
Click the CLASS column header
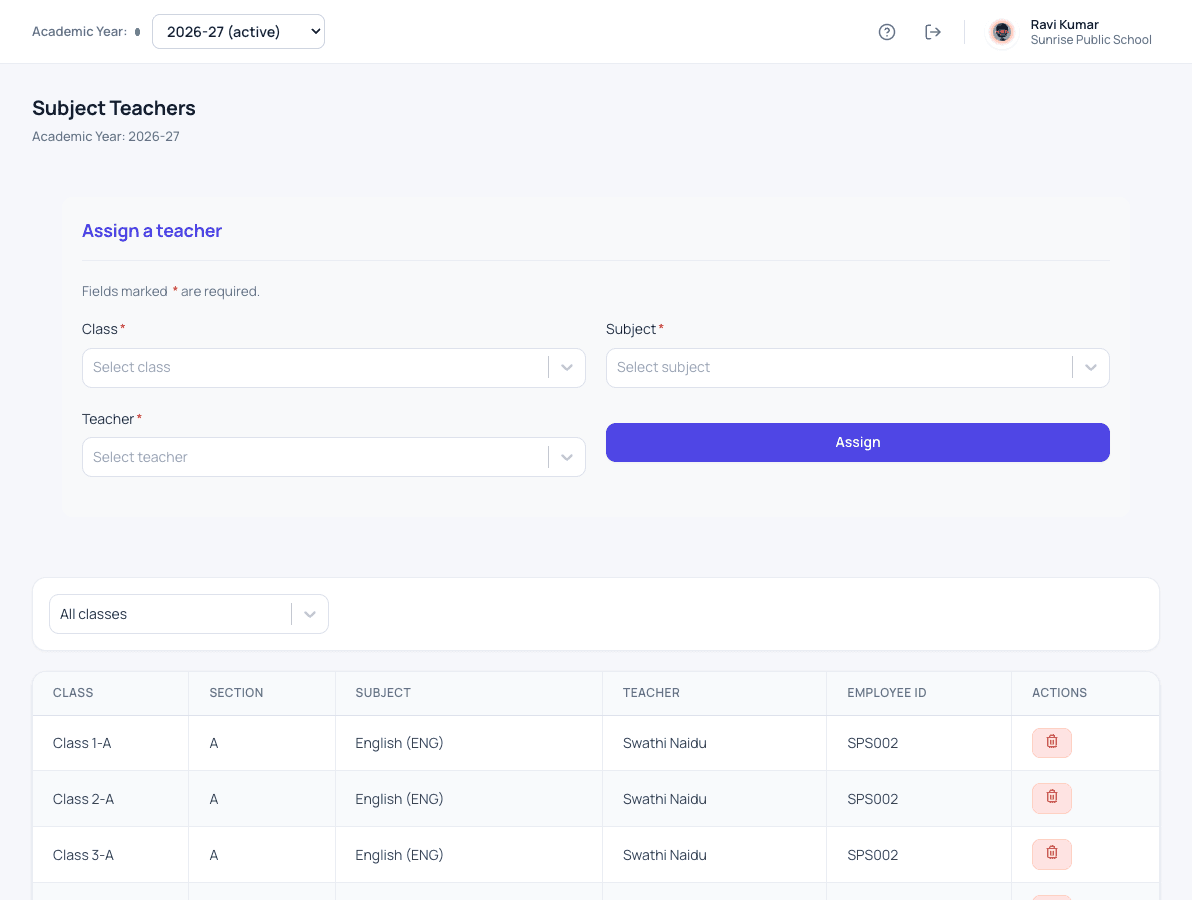73,693
